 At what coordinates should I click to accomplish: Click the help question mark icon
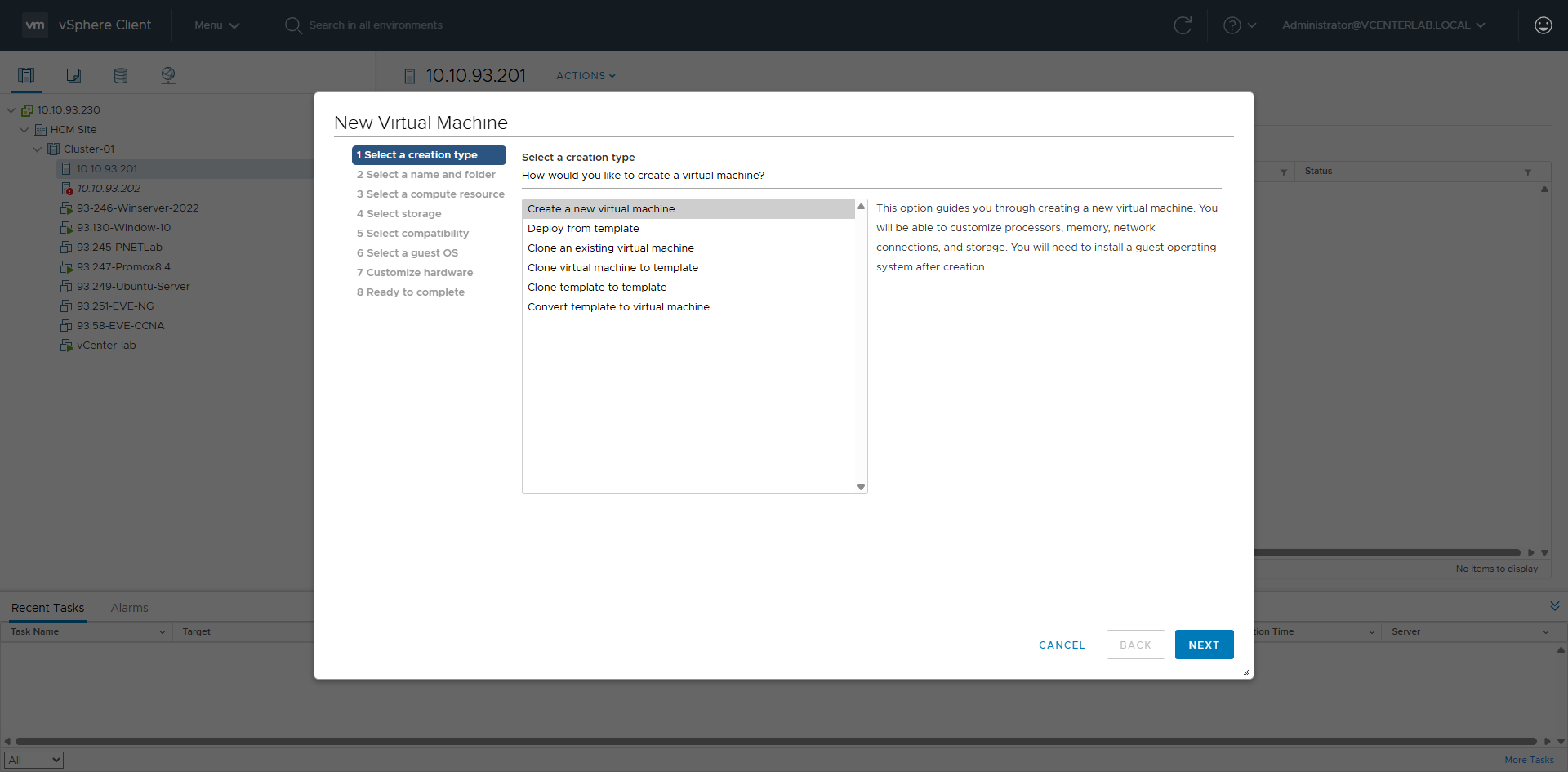coord(1232,25)
